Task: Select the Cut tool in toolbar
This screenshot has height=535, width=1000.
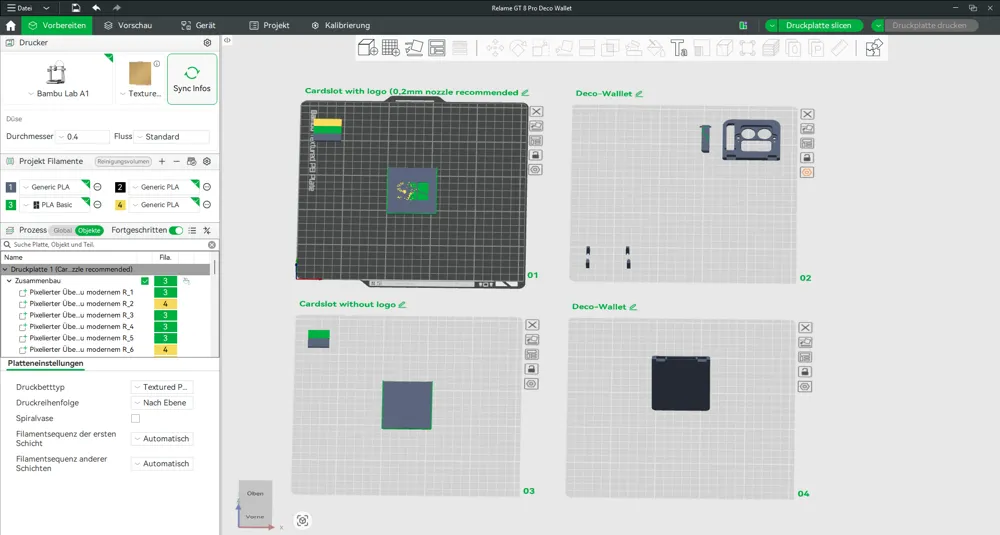Action: [587, 48]
